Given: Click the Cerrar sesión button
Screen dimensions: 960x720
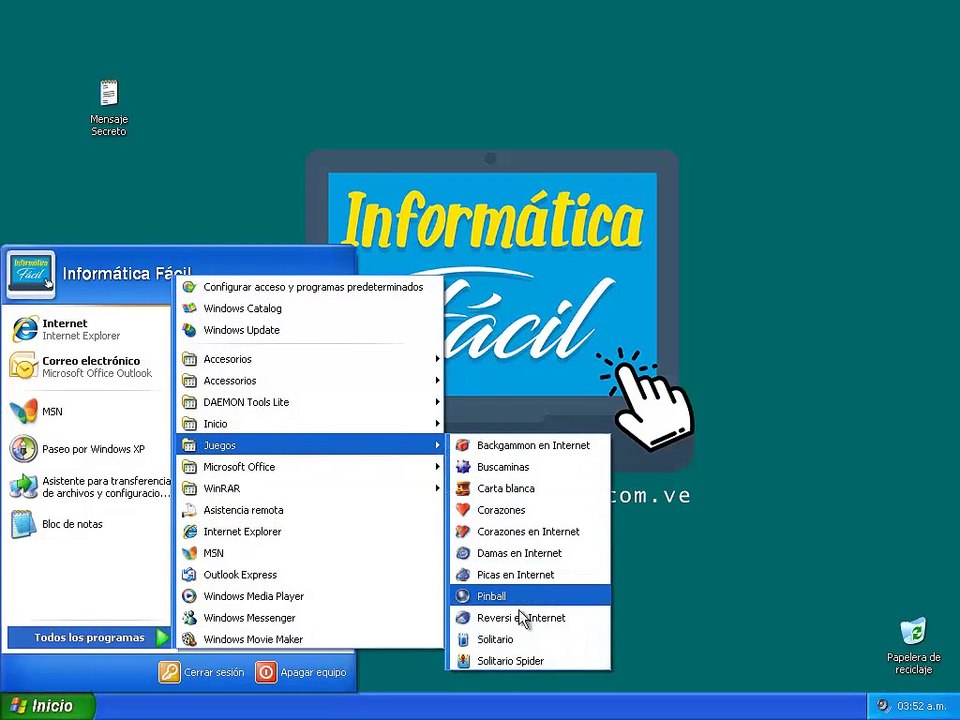Looking at the screenshot, I should pyautogui.click(x=201, y=672).
